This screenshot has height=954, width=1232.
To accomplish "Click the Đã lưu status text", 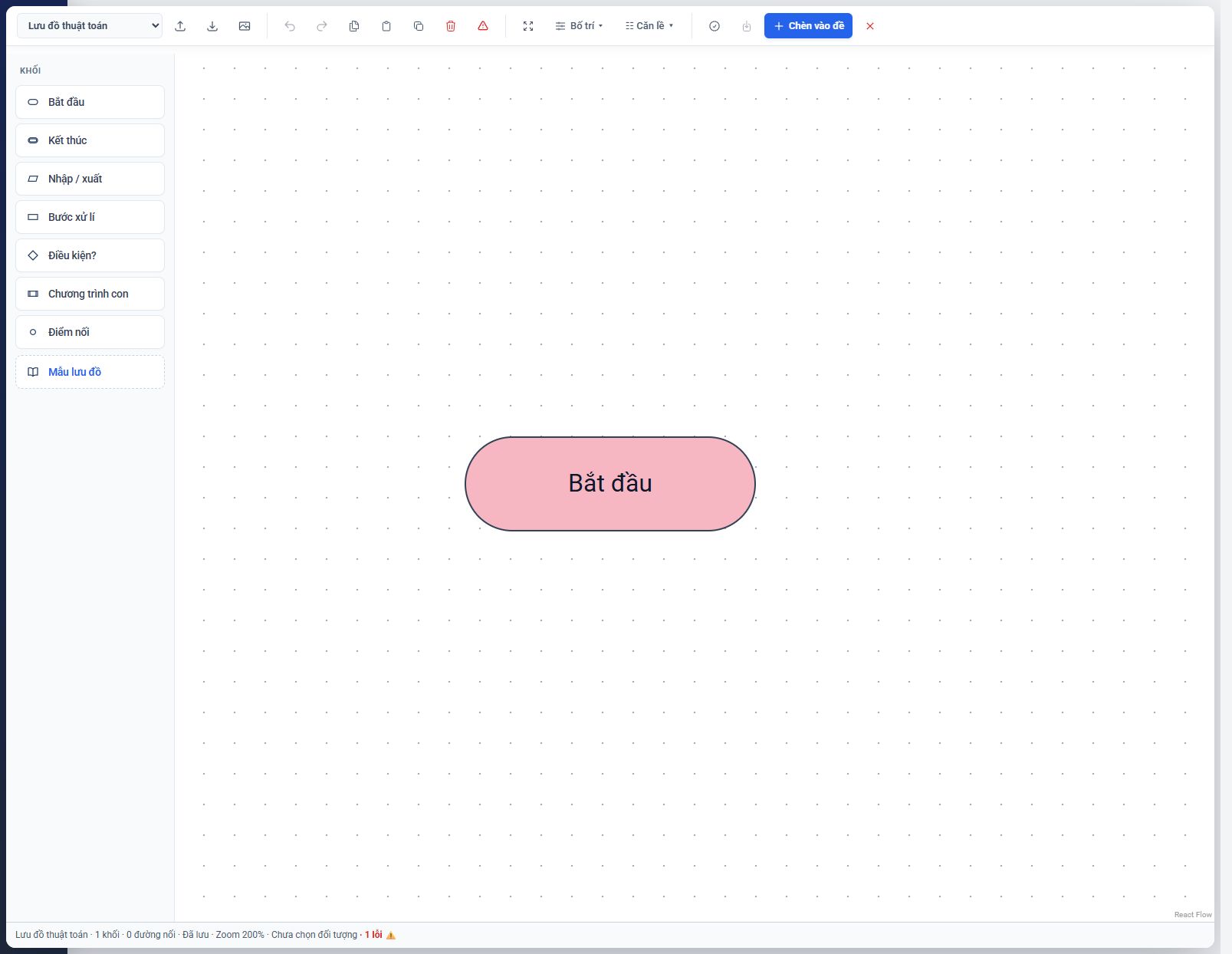I will 195,935.
